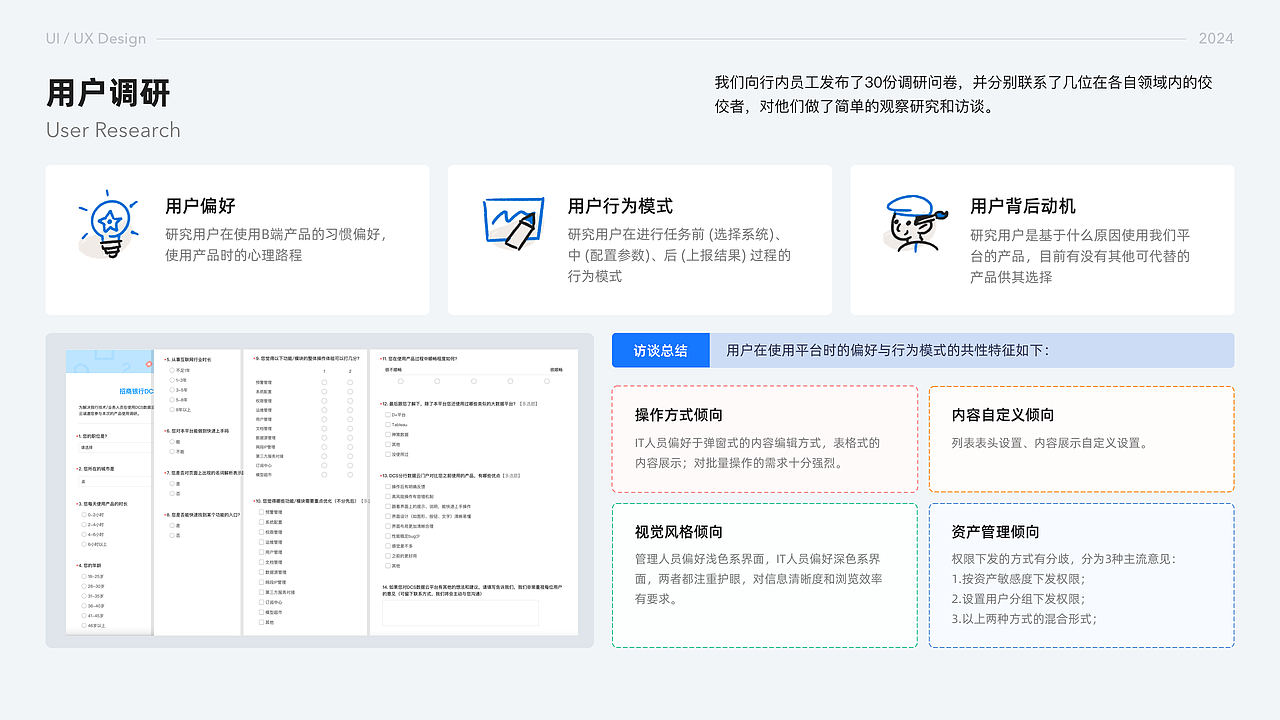This screenshot has height=720, width=1280.
Task: Open the 操作方式倾向 card
Action: 764,439
